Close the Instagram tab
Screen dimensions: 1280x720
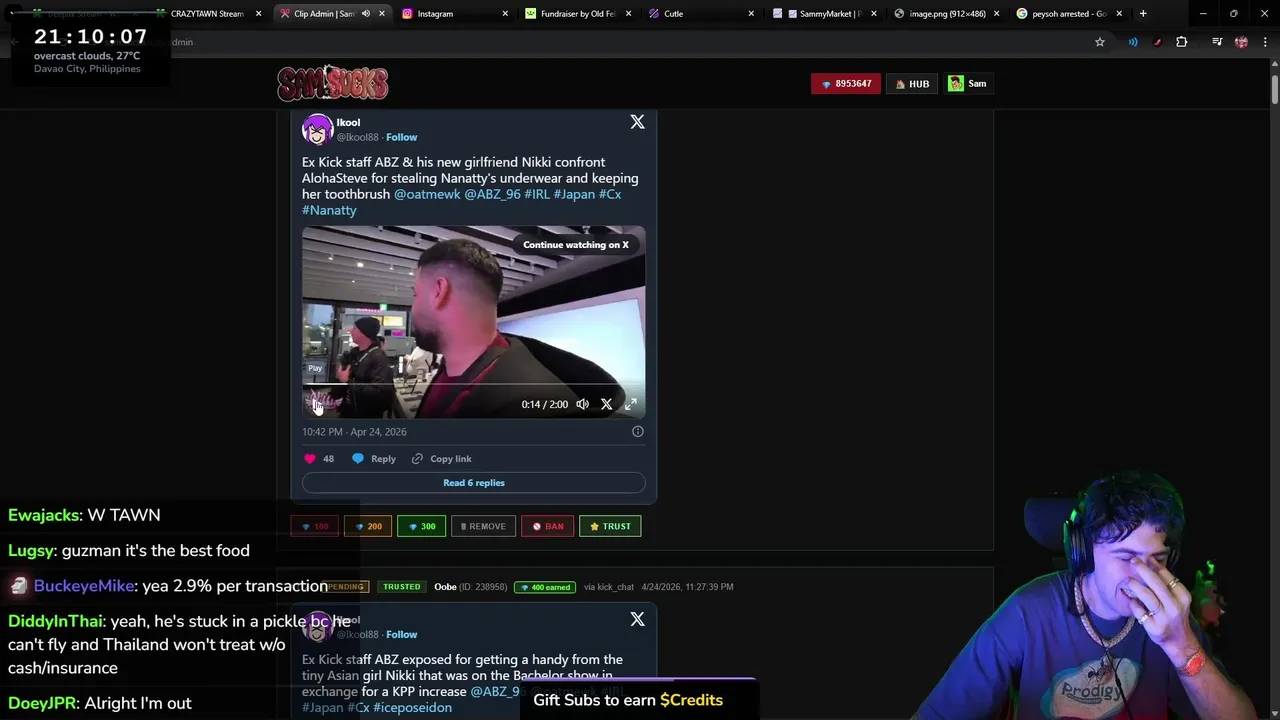(x=504, y=14)
